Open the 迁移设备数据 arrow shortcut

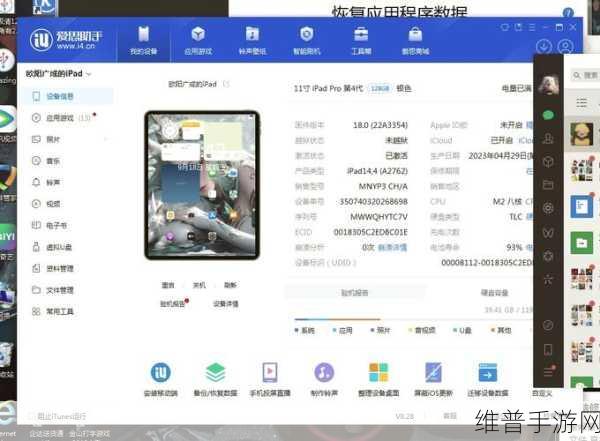(488, 379)
